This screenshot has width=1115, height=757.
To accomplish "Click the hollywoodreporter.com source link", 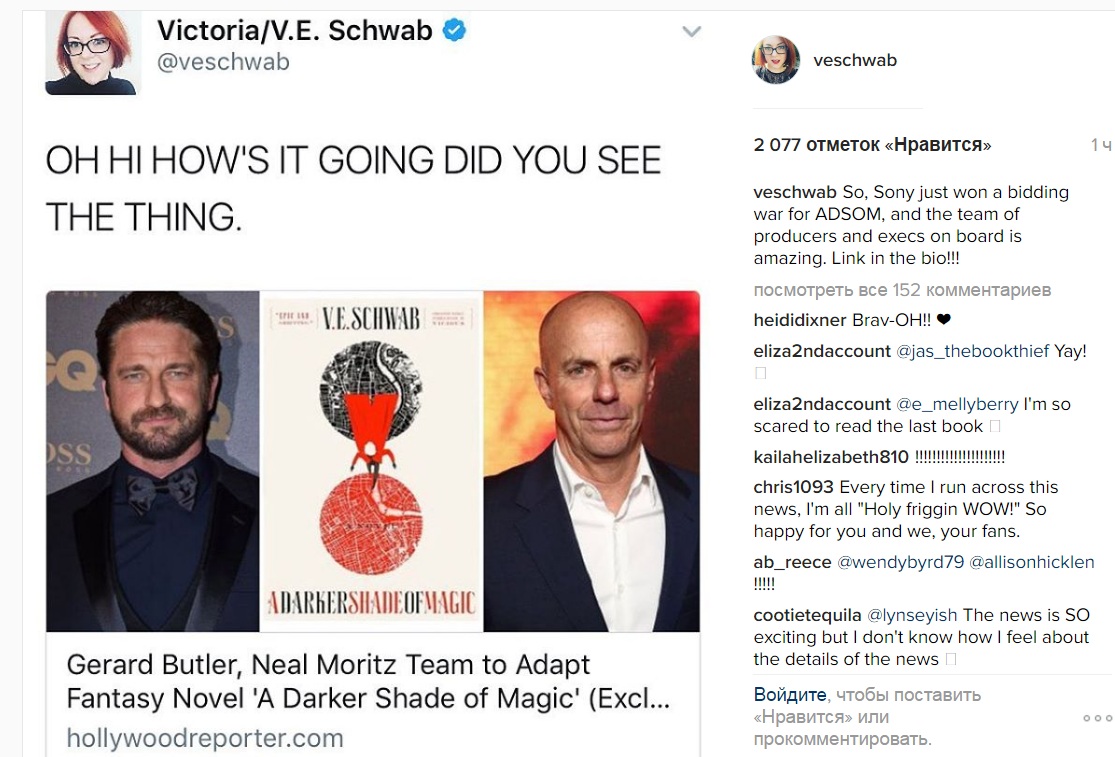I will tap(205, 738).
